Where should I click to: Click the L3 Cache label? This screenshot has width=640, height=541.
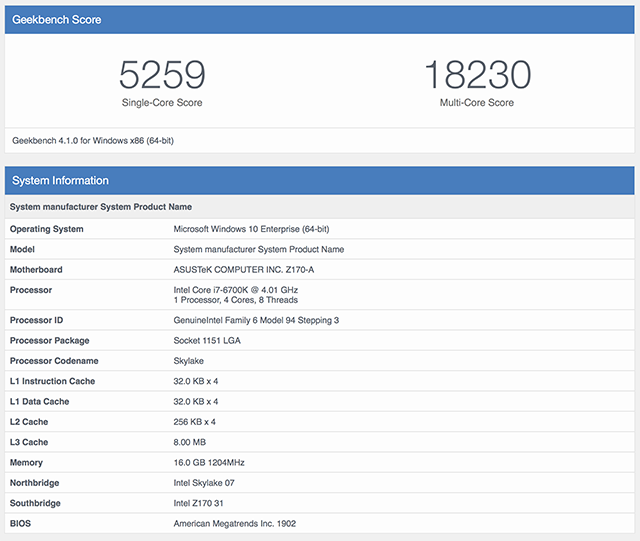[x=29, y=442]
